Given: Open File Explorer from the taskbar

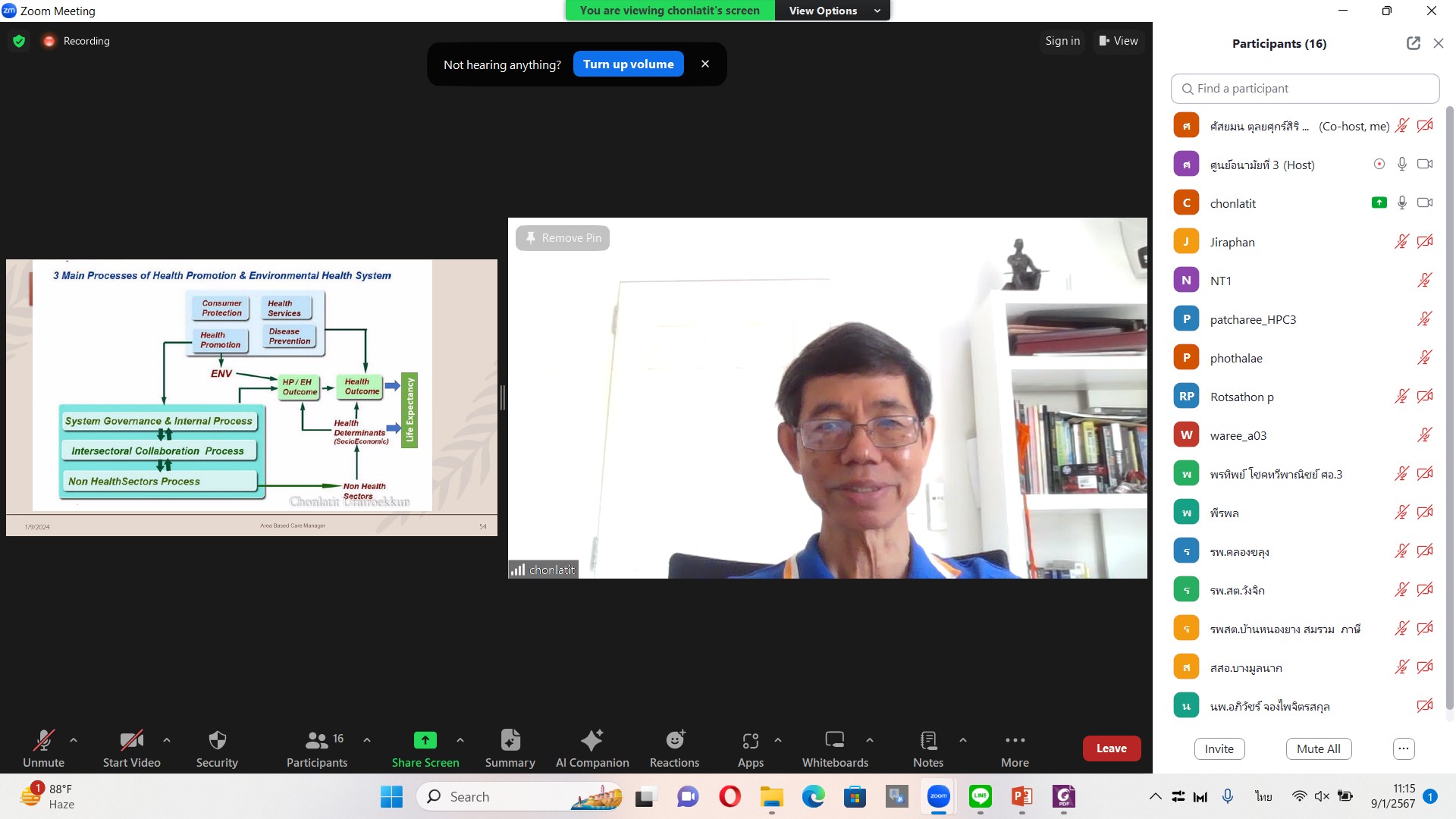Looking at the screenshot, I should (x=772, y=796).
